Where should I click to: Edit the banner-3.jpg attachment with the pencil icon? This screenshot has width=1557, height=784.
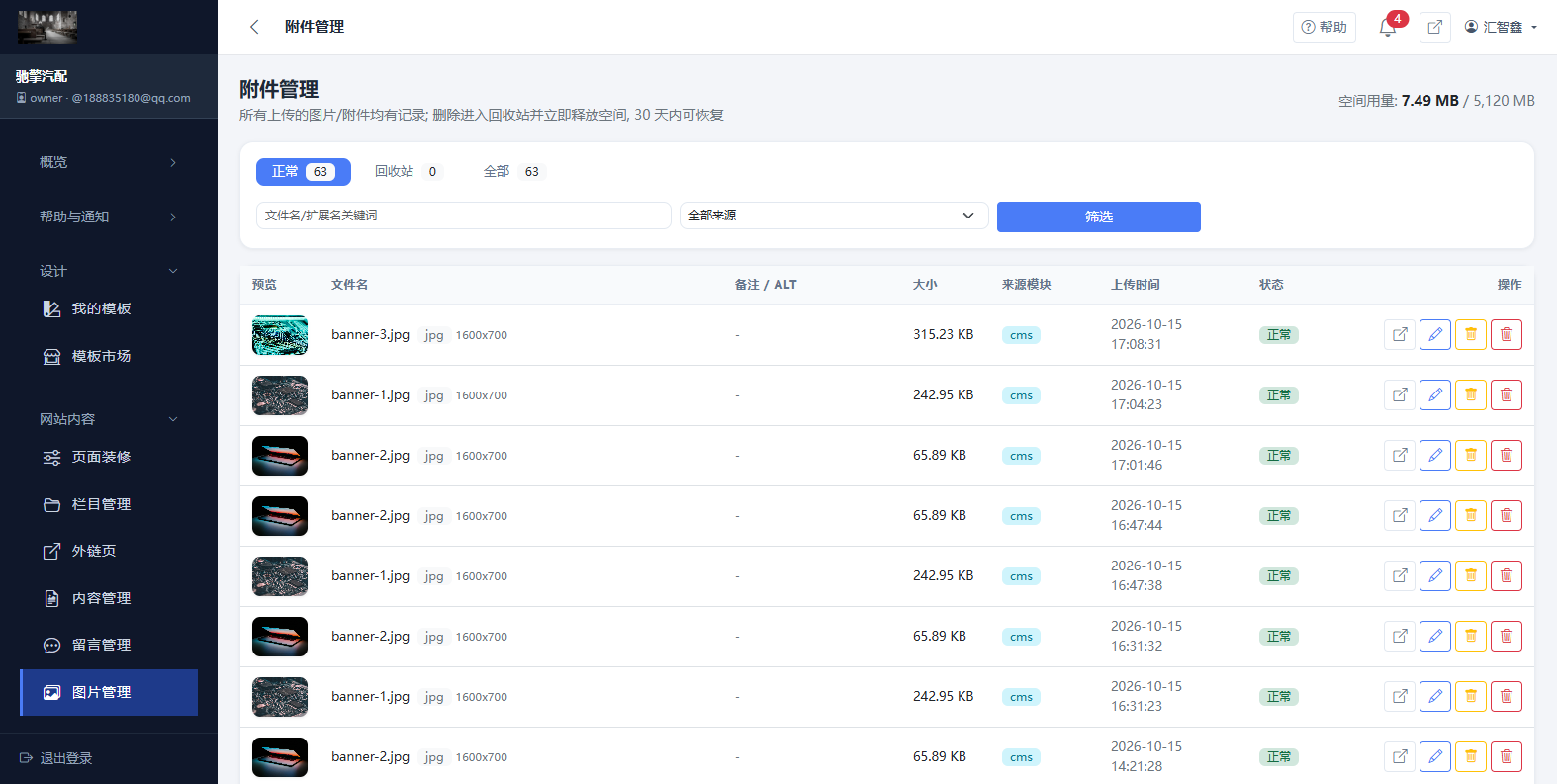pos(1435,335)
